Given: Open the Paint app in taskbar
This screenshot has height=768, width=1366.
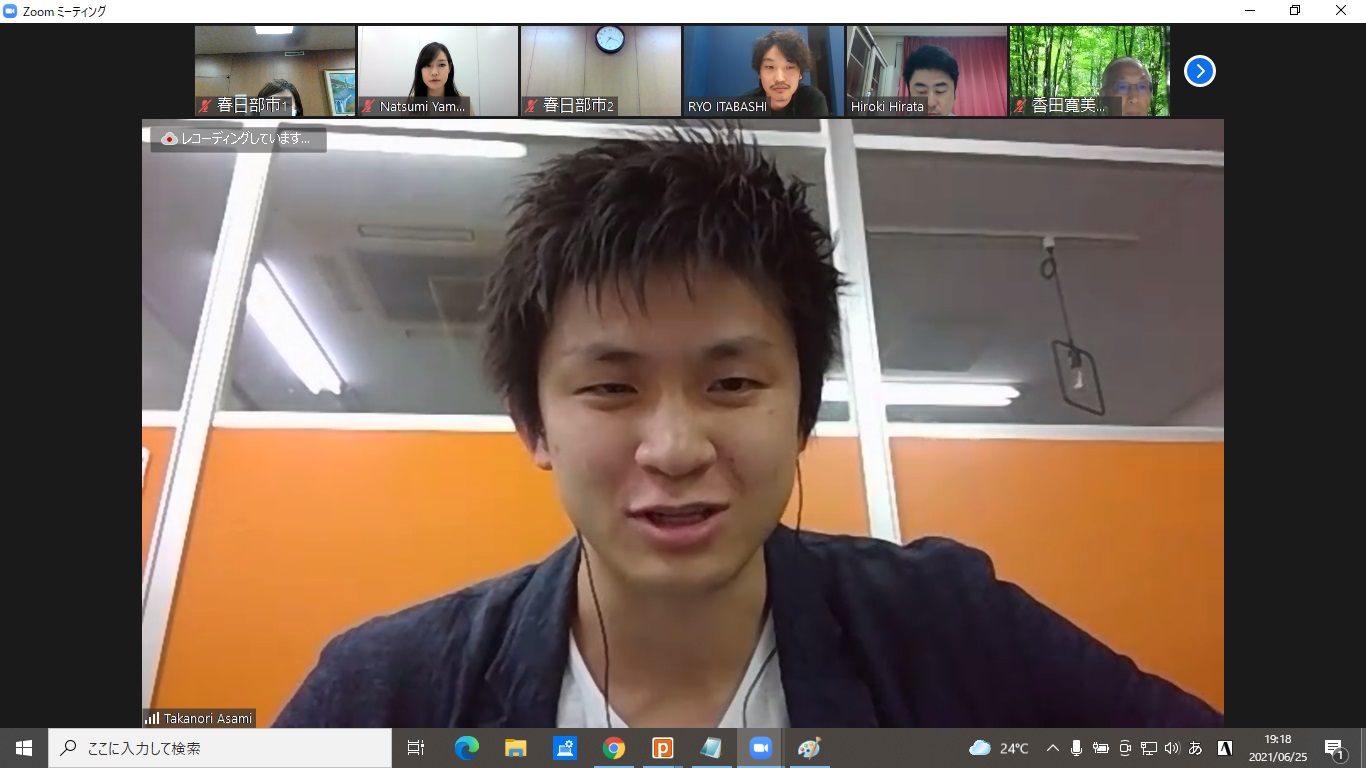Looking at the screenshot, I should pos(809,748).
